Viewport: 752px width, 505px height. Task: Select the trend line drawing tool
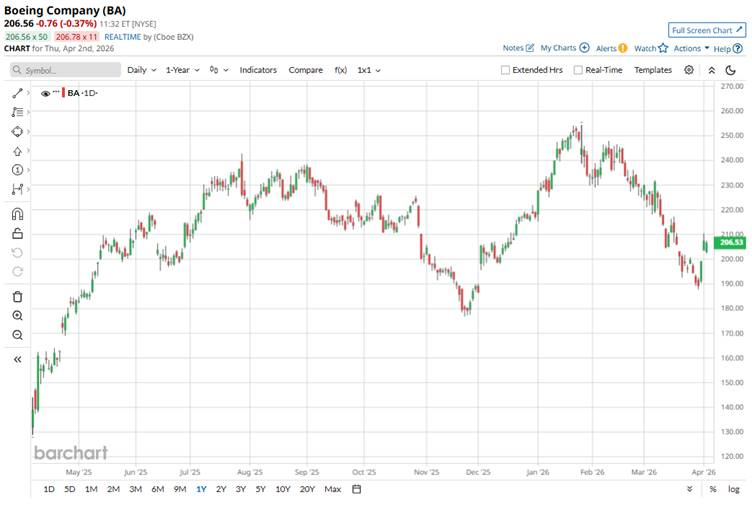pyautogui.click(x=17, y=93)
